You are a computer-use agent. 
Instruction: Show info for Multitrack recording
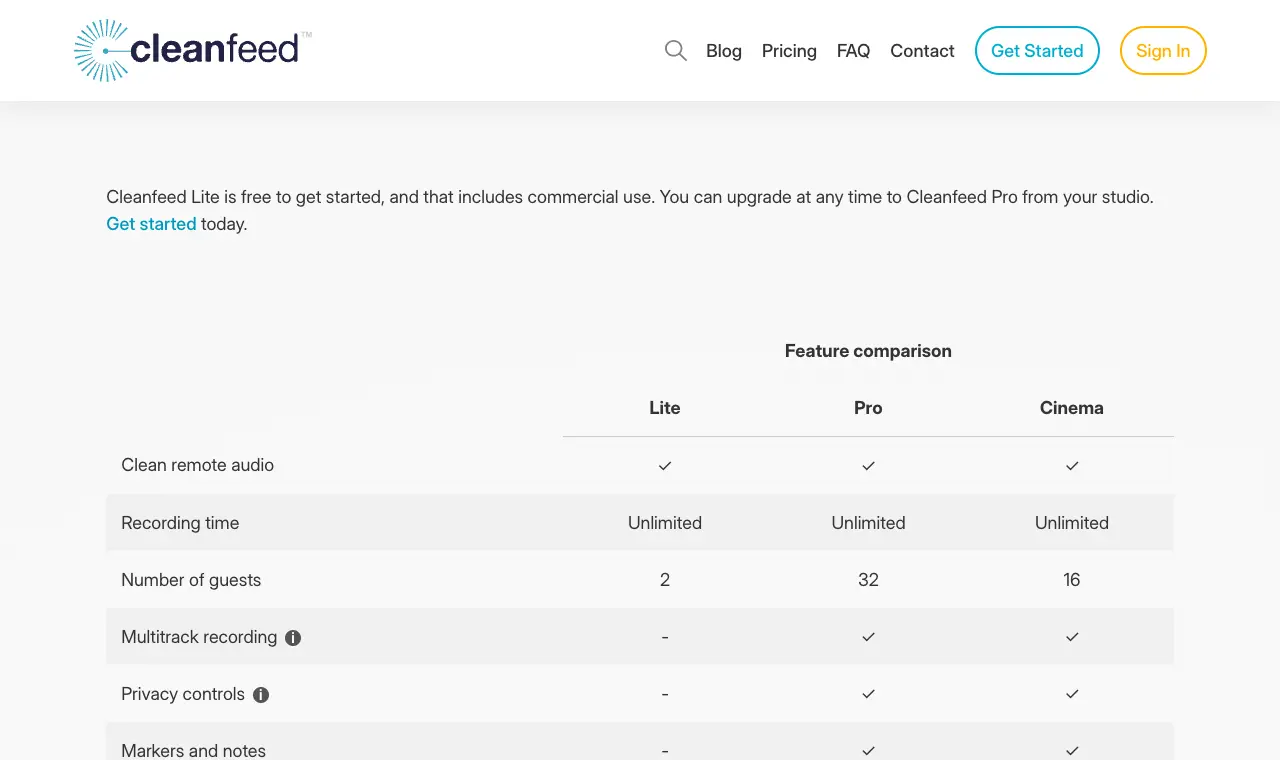pos(293,638)
